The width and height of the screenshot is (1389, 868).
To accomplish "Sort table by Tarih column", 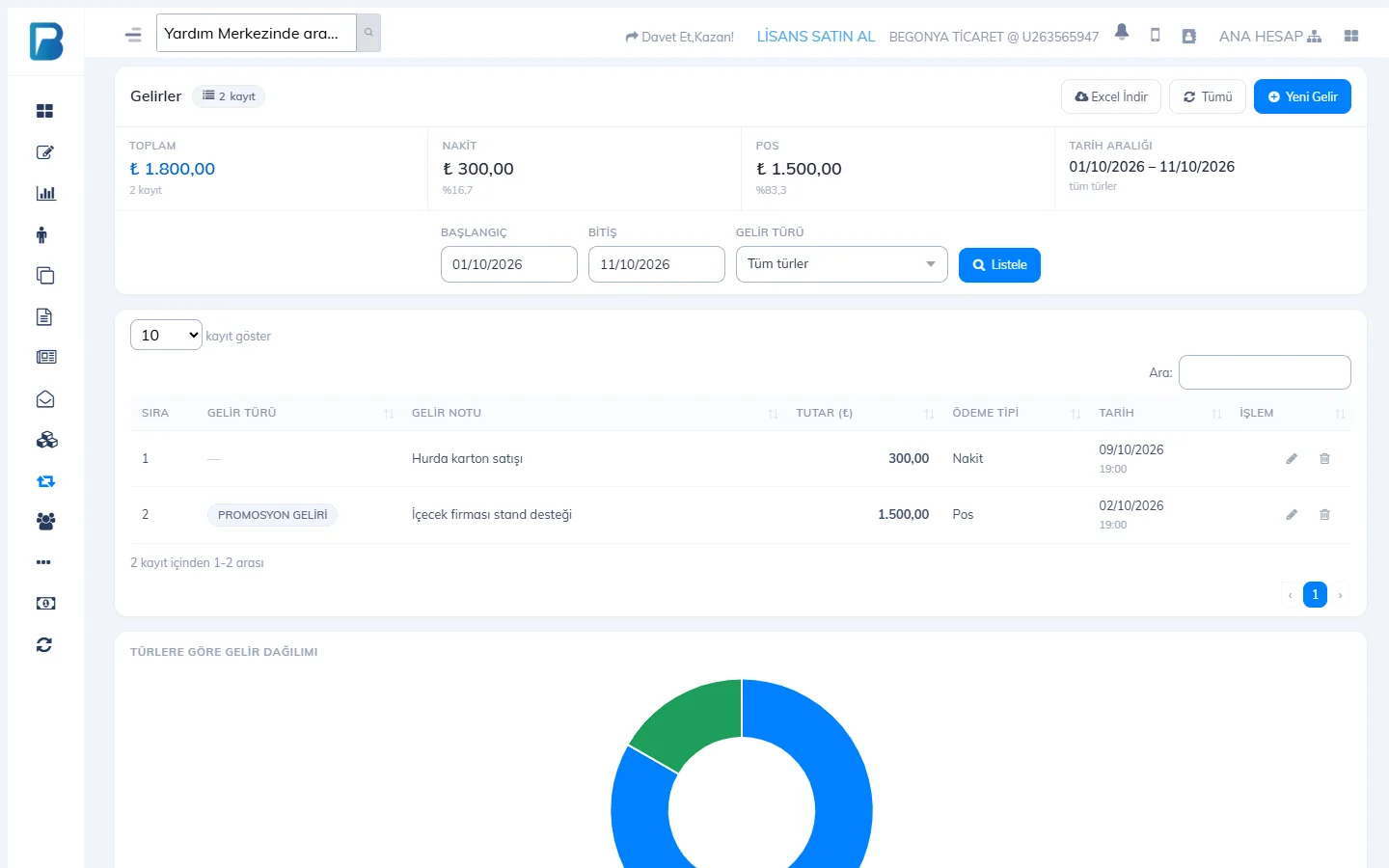I will 1157,413.
